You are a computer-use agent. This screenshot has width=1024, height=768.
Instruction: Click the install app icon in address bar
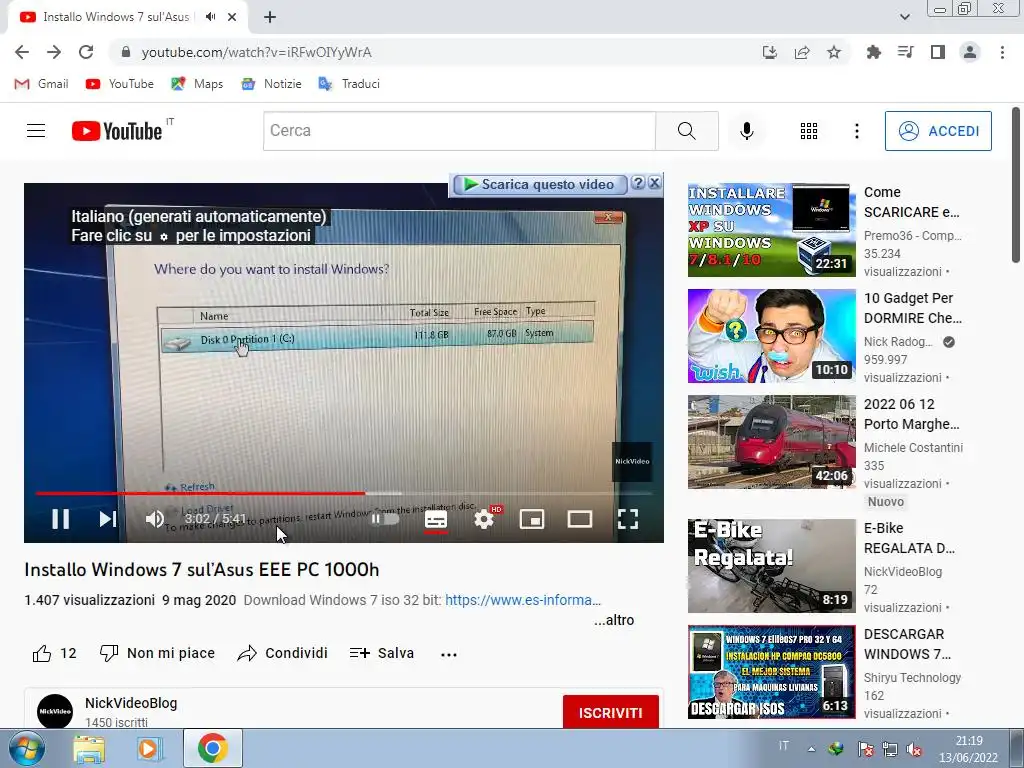770,52
